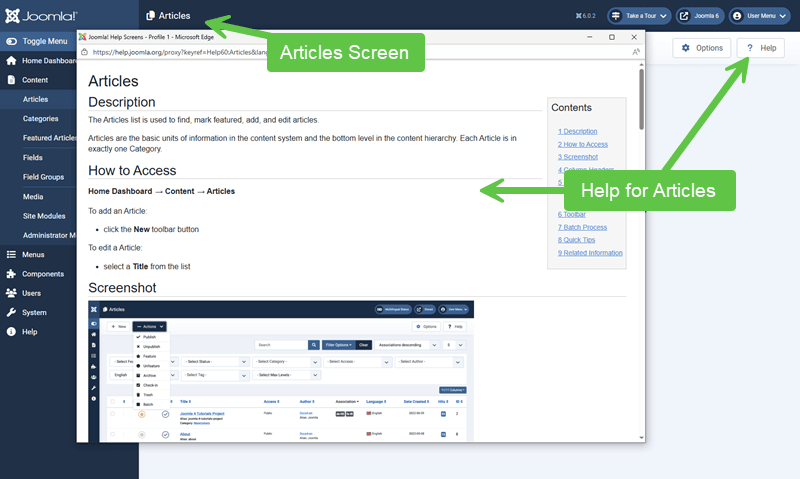Click 'click the New toolbar button' bullet text
Viewport: 800px width, 479px height.
[151, 230]
